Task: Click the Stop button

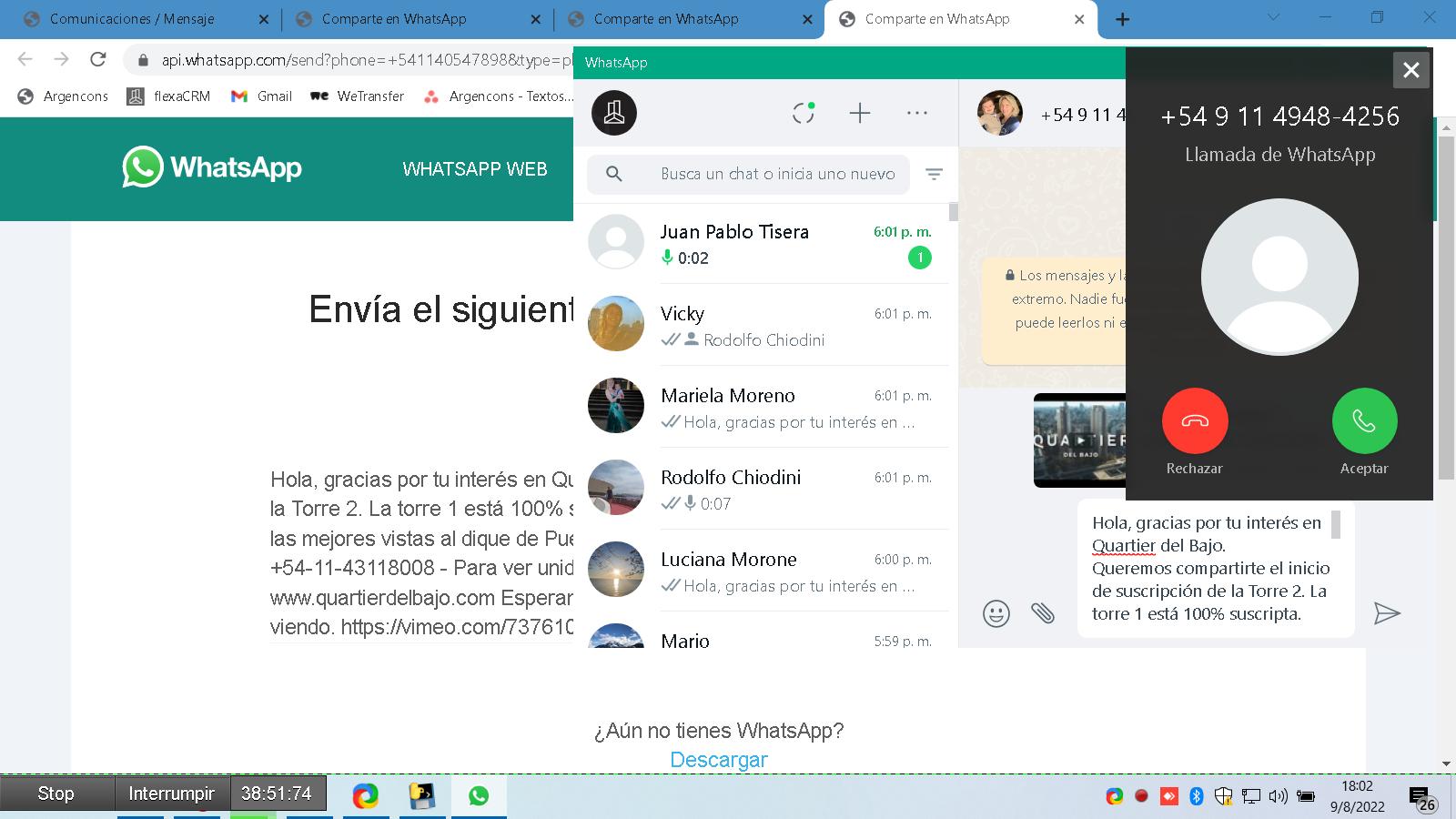Action: 56,794
